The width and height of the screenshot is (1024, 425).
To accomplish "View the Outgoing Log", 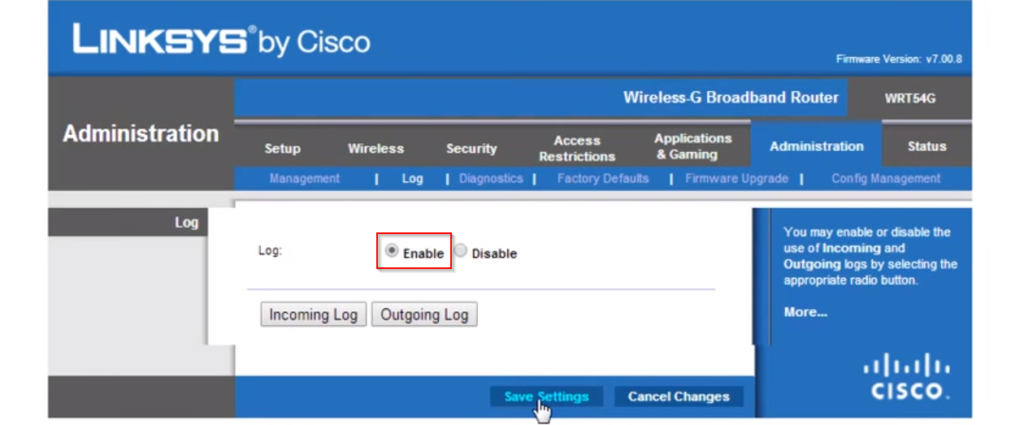I will 424,314.
